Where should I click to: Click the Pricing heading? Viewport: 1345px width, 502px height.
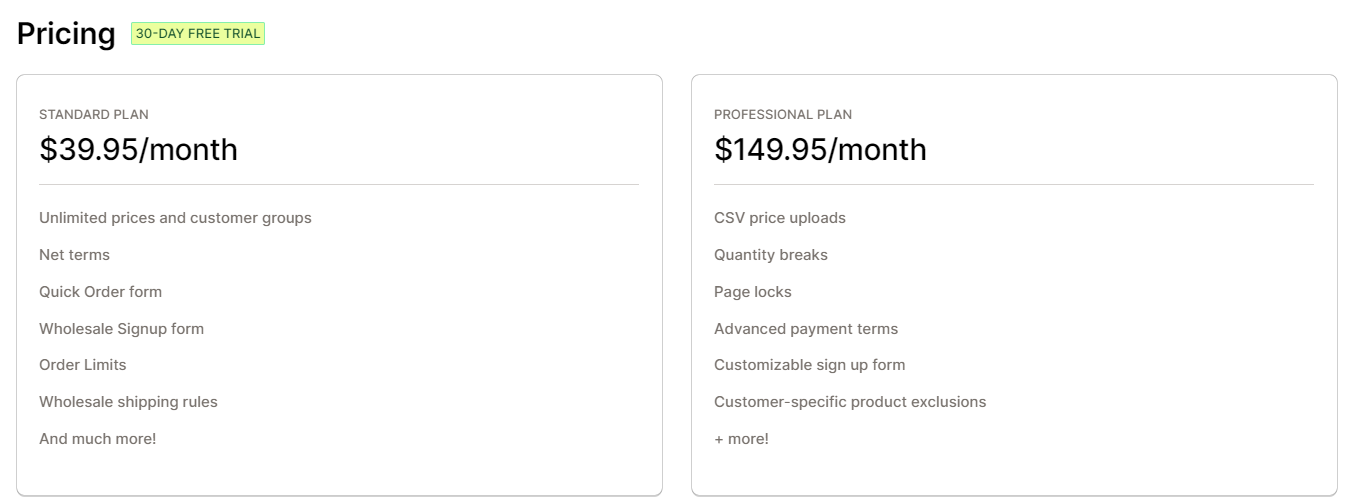click(x=66, y=34)
